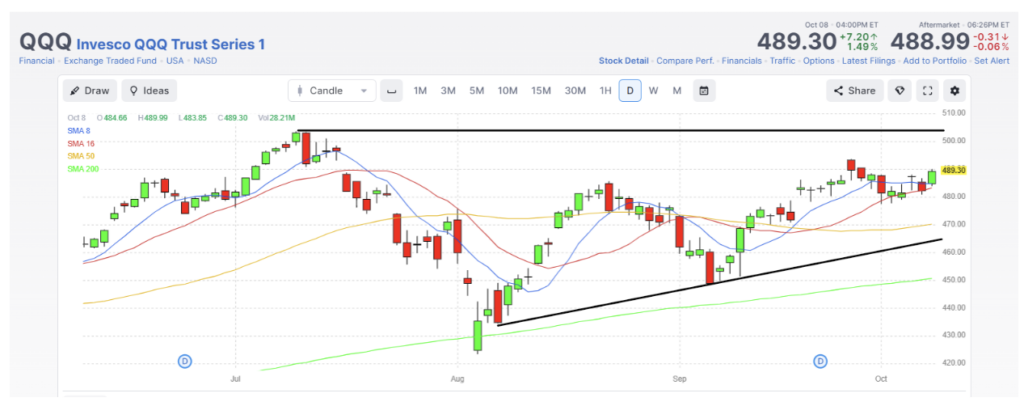This screenshot has height=406, width=1024.
Task: Open the Draw tool
Action: [89, 91]
